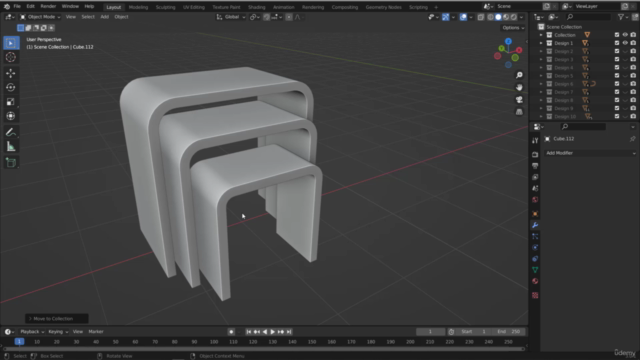Open the Edit menu
This screenshot has width=640, height=360.
pyautogui.click(x=31, y=7)
